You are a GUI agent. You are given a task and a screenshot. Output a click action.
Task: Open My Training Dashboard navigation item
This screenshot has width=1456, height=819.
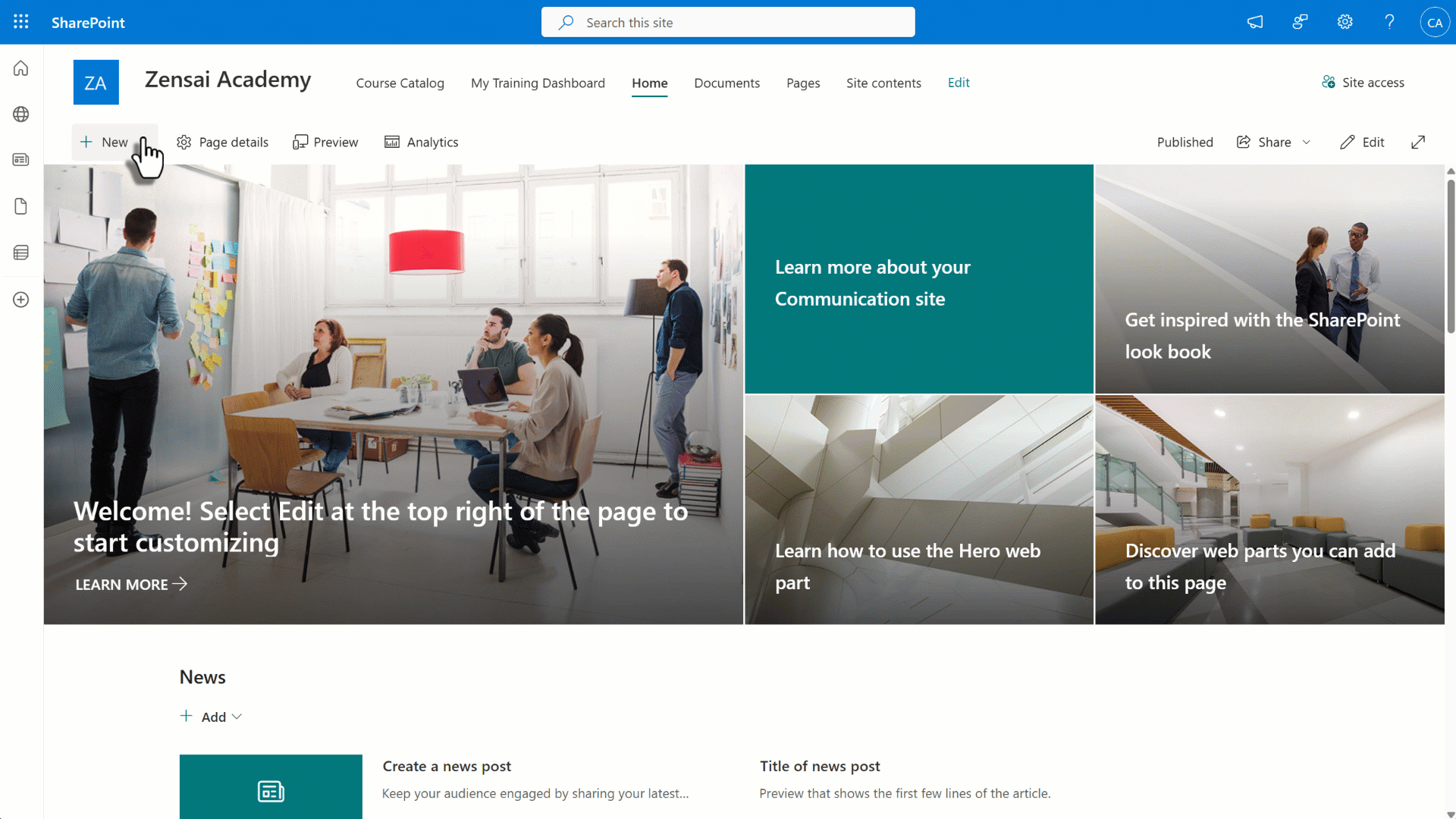(x=538, y=83)
